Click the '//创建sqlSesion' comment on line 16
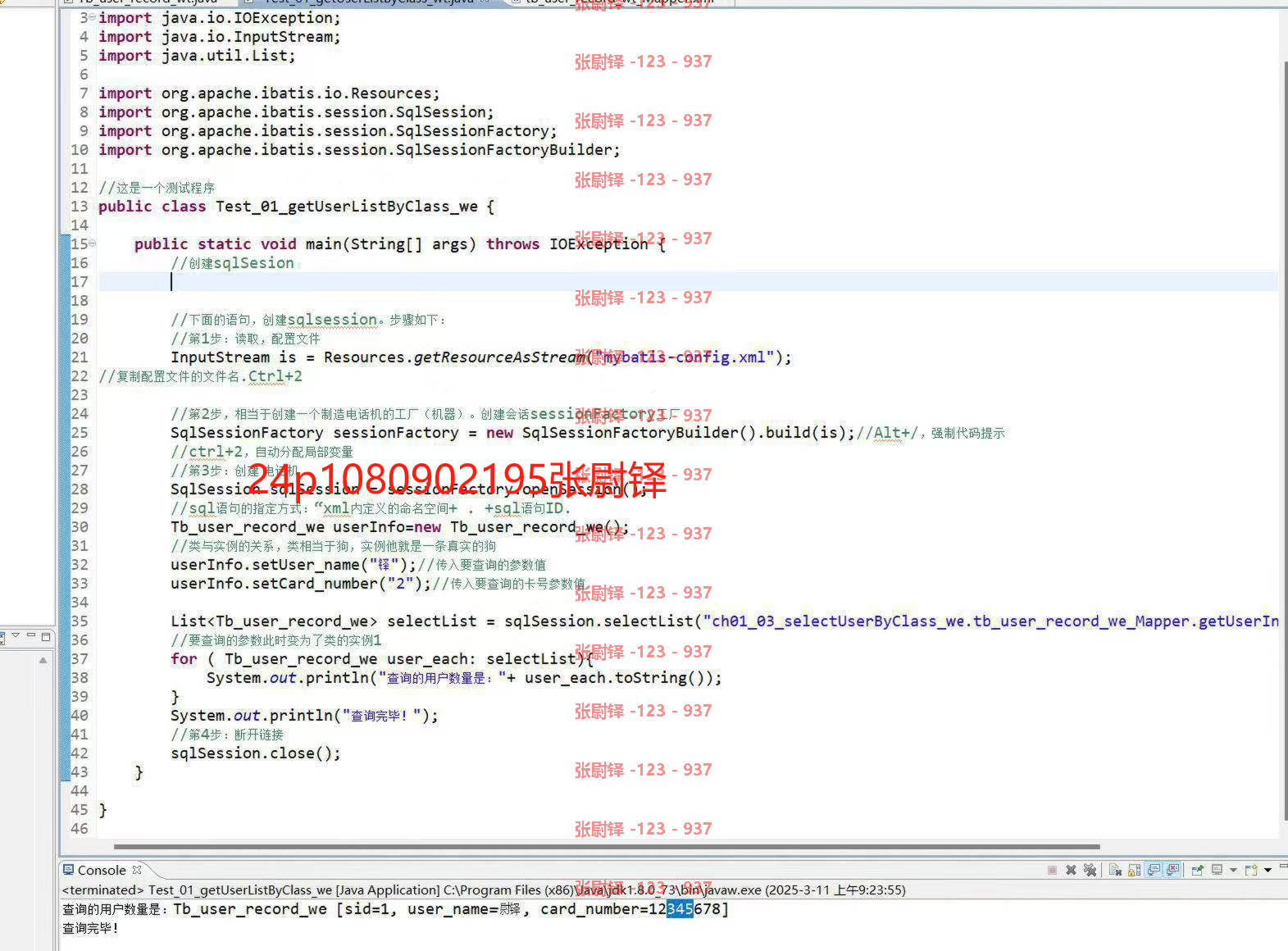This screenshot has height=951, width=1288. 233,263
